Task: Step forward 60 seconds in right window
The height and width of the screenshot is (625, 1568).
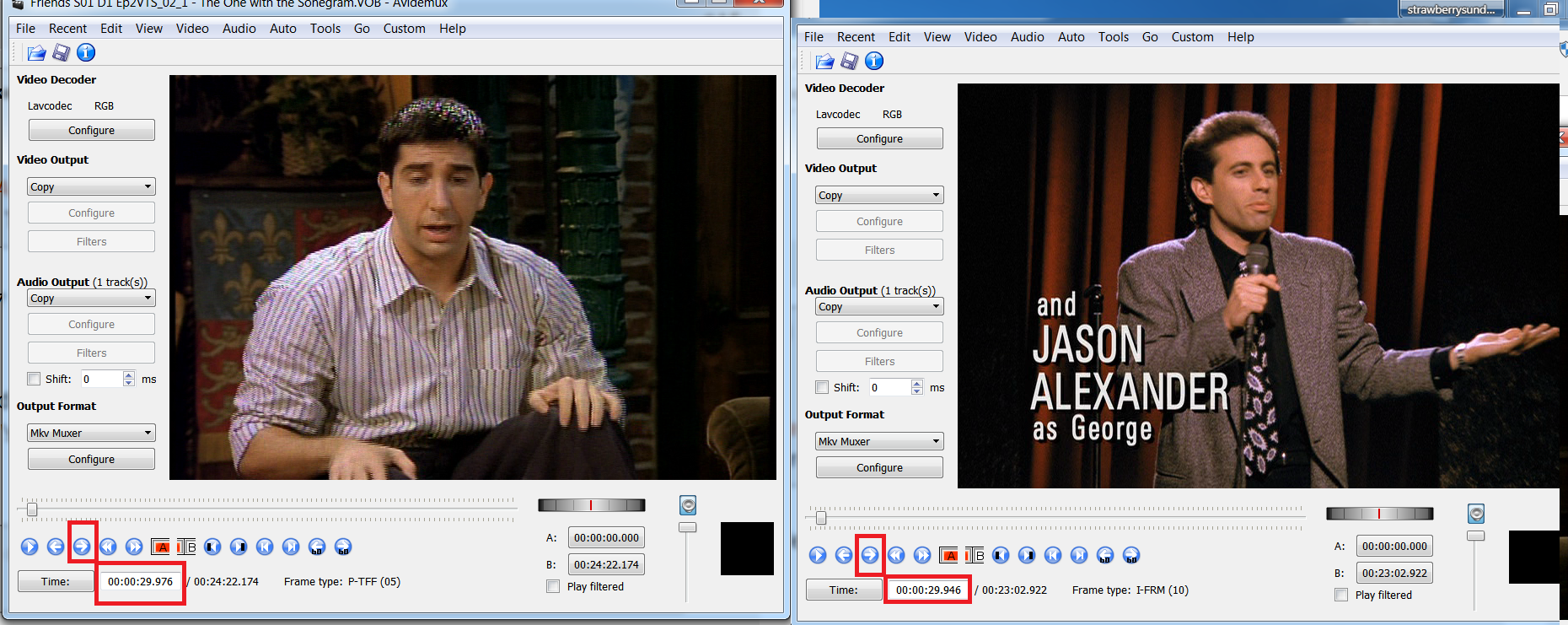Action: [1131, 555]
